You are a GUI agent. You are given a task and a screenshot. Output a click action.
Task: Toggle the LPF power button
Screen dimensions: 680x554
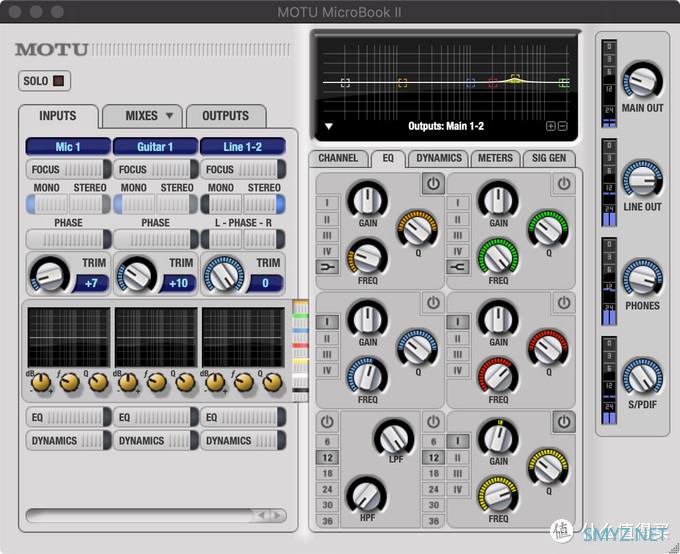433,422
